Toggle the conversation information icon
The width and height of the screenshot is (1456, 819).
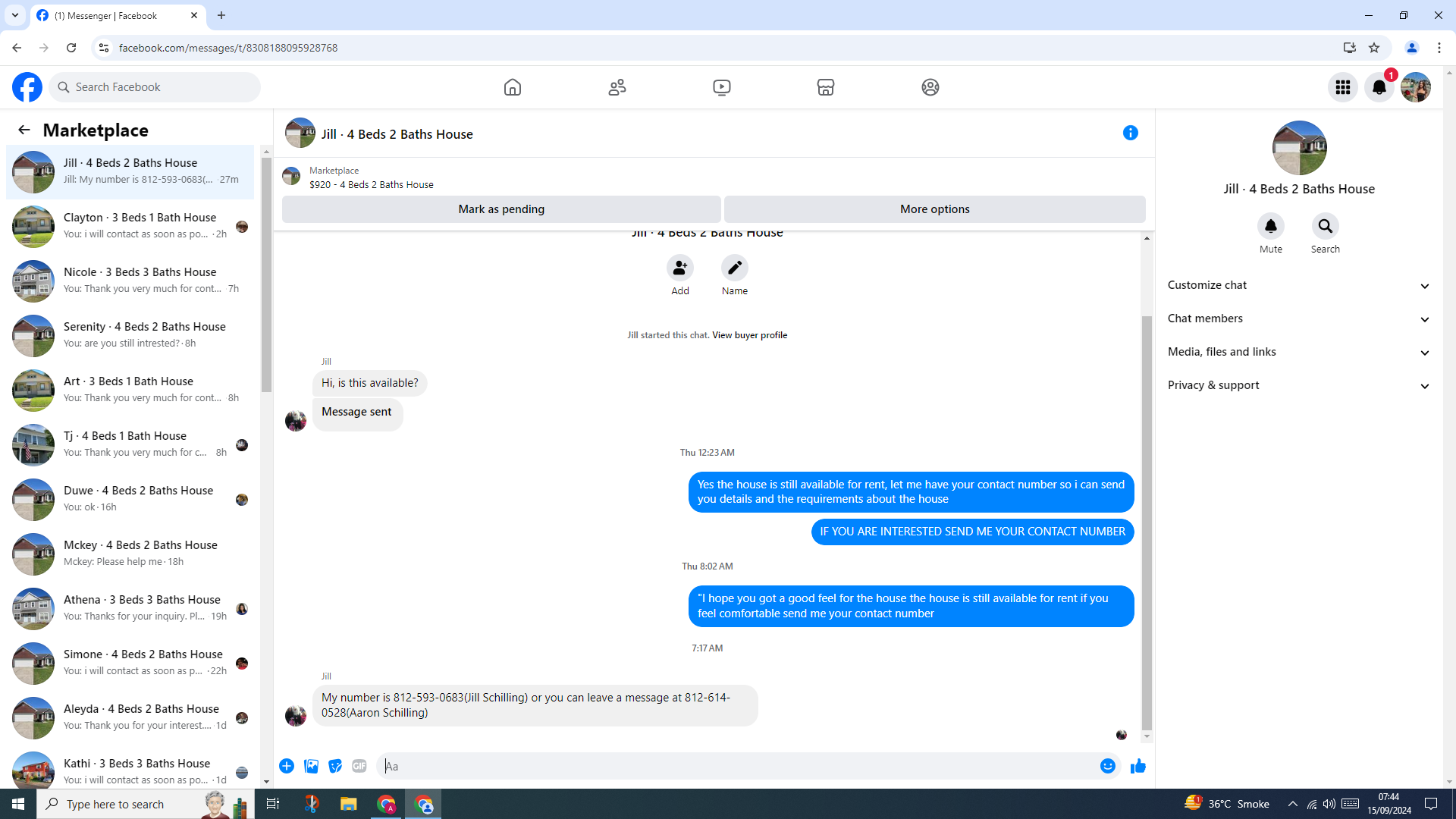(x=1131, y=133)
